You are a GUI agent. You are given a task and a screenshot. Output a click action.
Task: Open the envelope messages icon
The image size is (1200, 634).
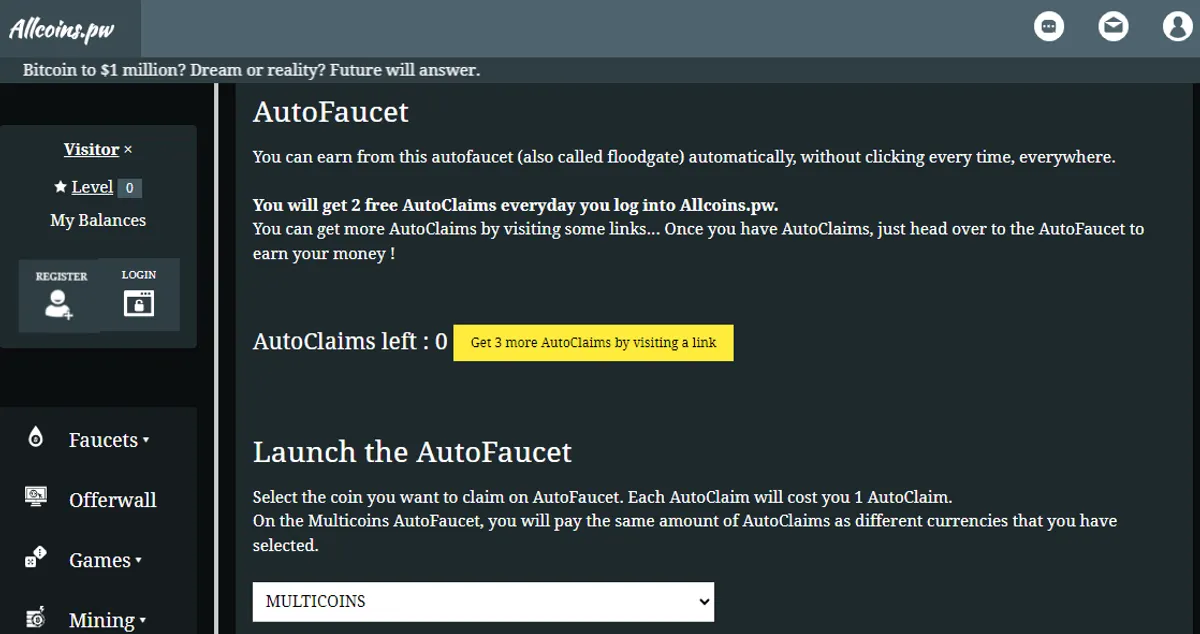click(x=1113, y=27)
